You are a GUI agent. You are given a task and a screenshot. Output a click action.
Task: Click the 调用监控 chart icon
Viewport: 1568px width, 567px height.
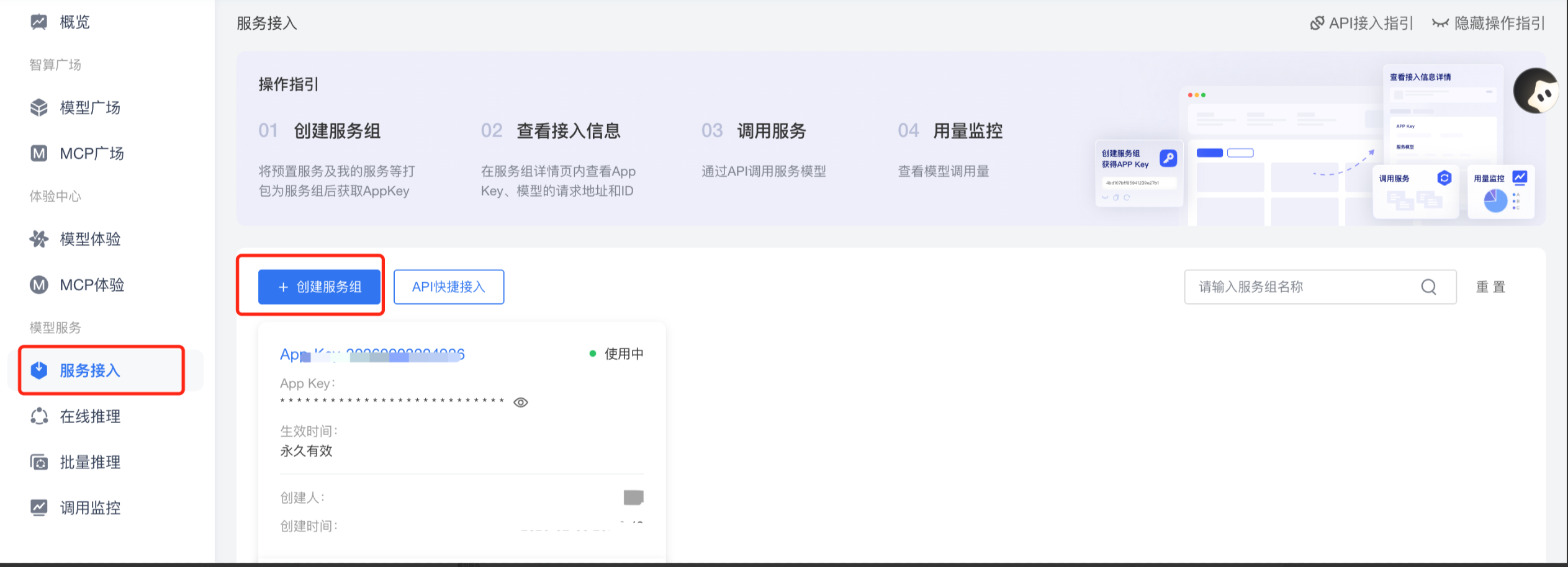38,508
